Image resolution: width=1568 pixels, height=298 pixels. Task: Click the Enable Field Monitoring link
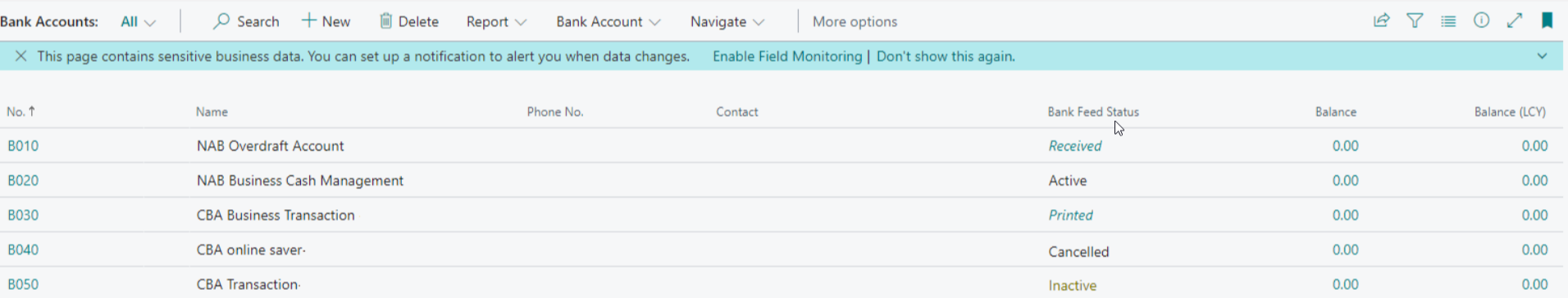click(787, 56)
